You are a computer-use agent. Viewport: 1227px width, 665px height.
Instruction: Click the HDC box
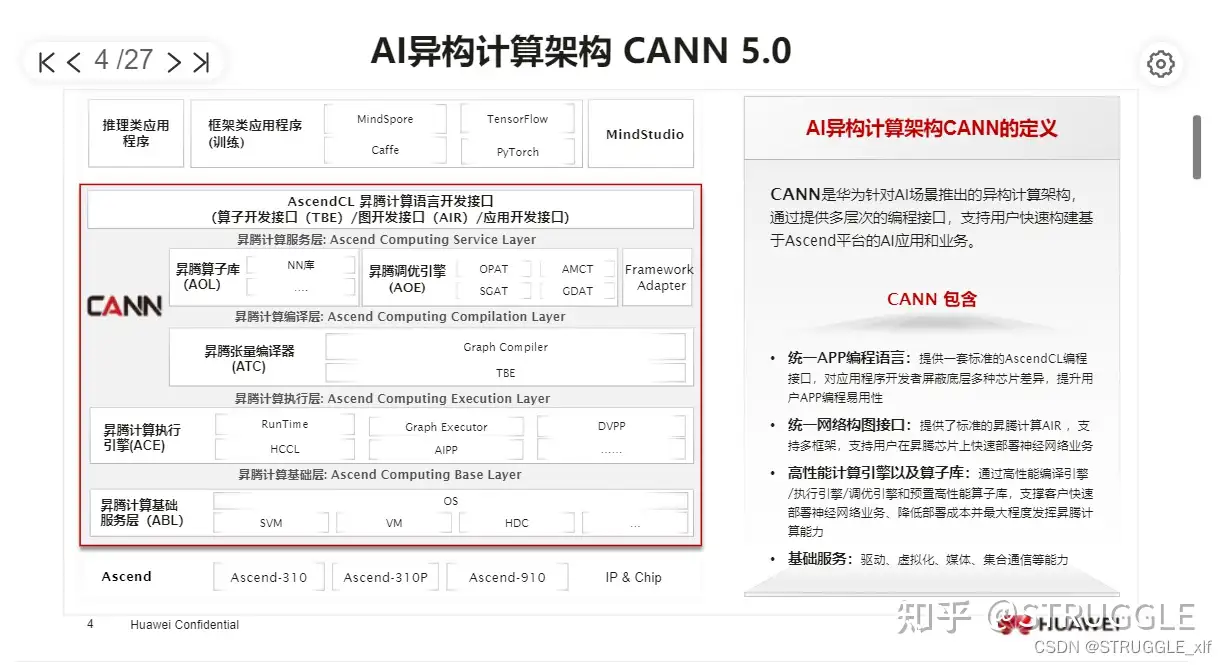click(516, 523)
